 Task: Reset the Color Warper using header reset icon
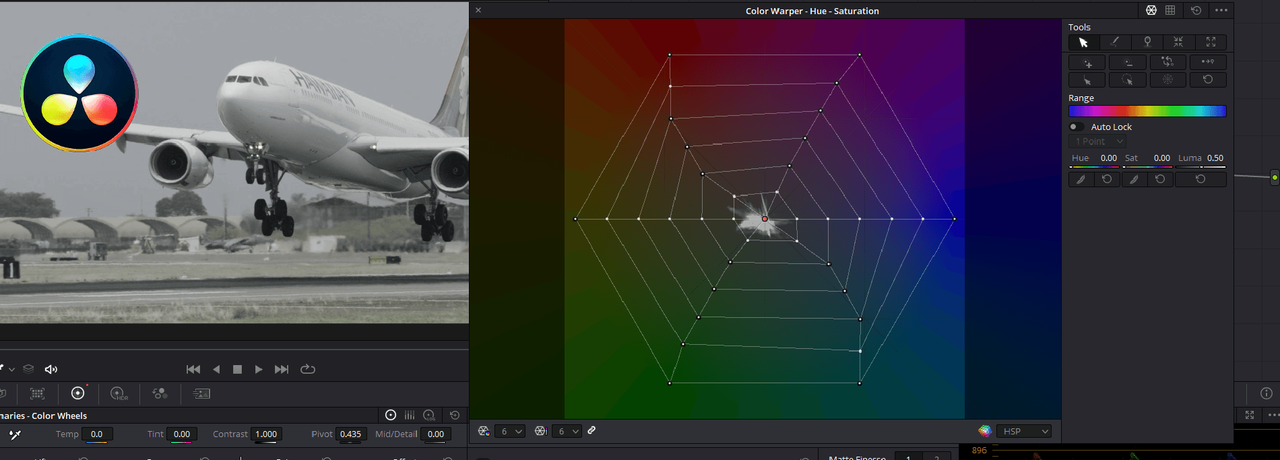[1197, 10]
